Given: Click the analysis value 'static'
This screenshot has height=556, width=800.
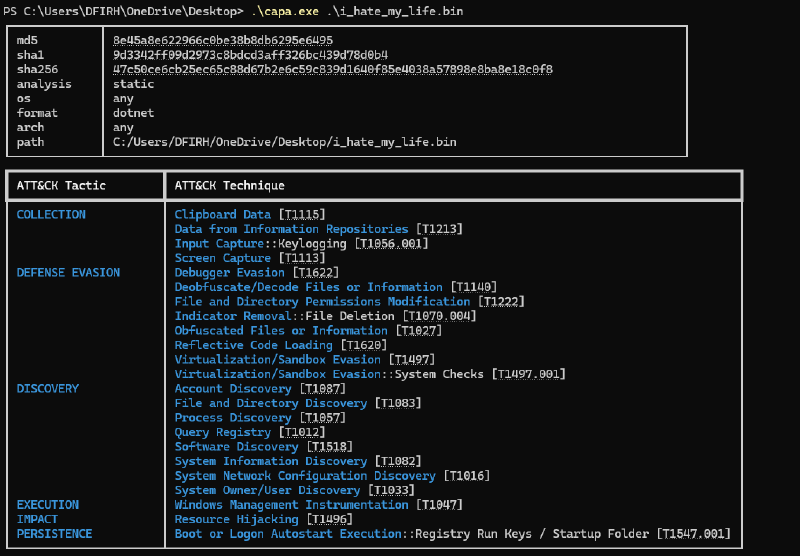Looking at the screenshot, I should coord(133,84).
